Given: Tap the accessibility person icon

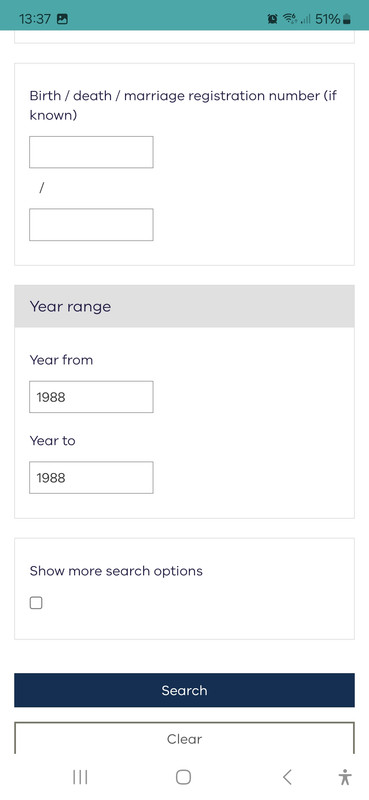Looking at the screenshot, I should (345, 777).
